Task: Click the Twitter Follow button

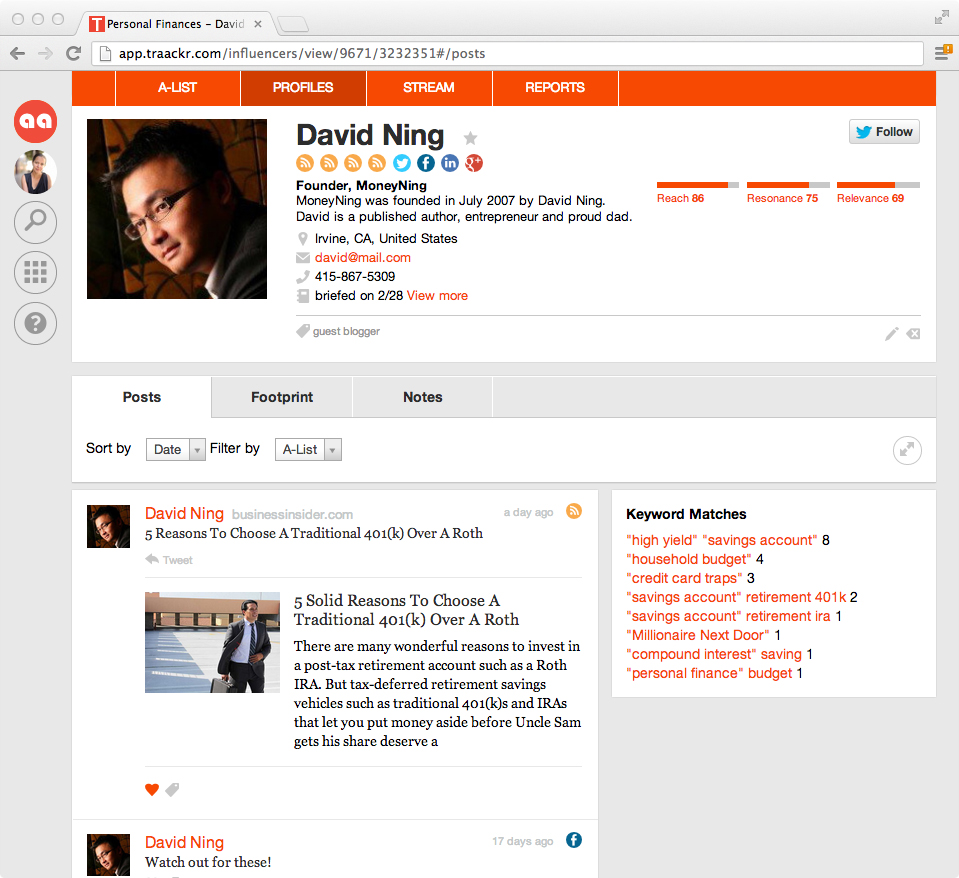Action: (x=884, y=131)
